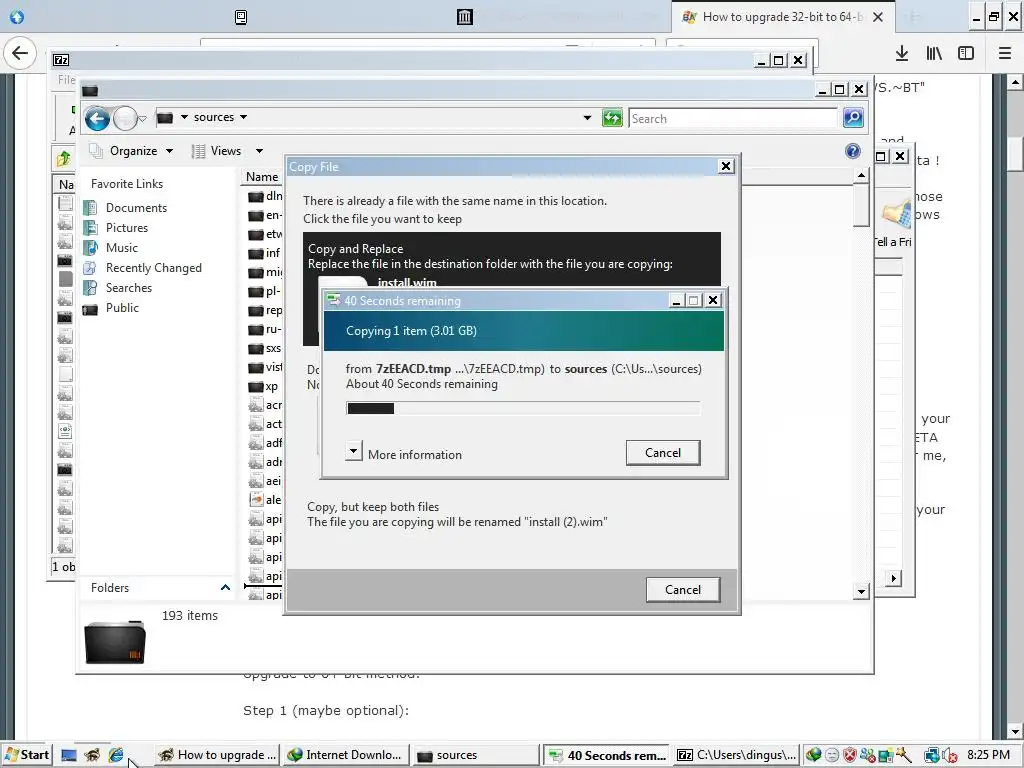Image resolution: width=1024 pixels, height=768 pixels.
Task: Open the Start menu
Action: (x=26, y=755)
